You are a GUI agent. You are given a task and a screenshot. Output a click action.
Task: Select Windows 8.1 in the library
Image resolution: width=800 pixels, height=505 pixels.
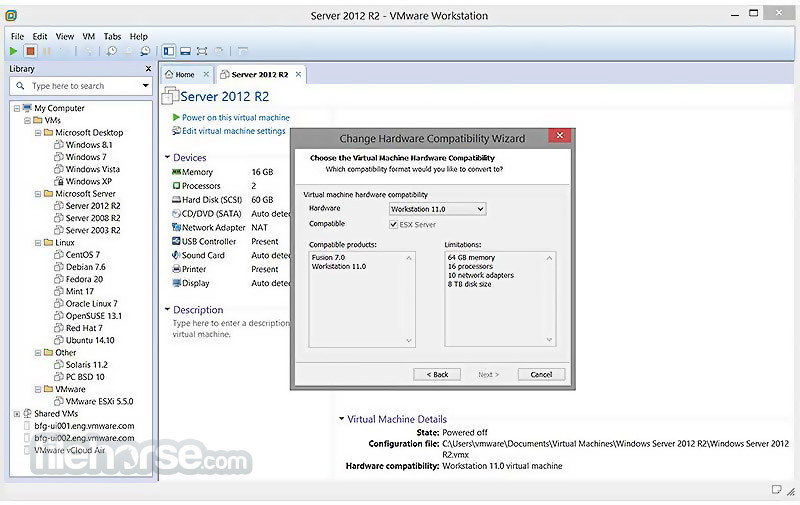(x=89, y=145)
